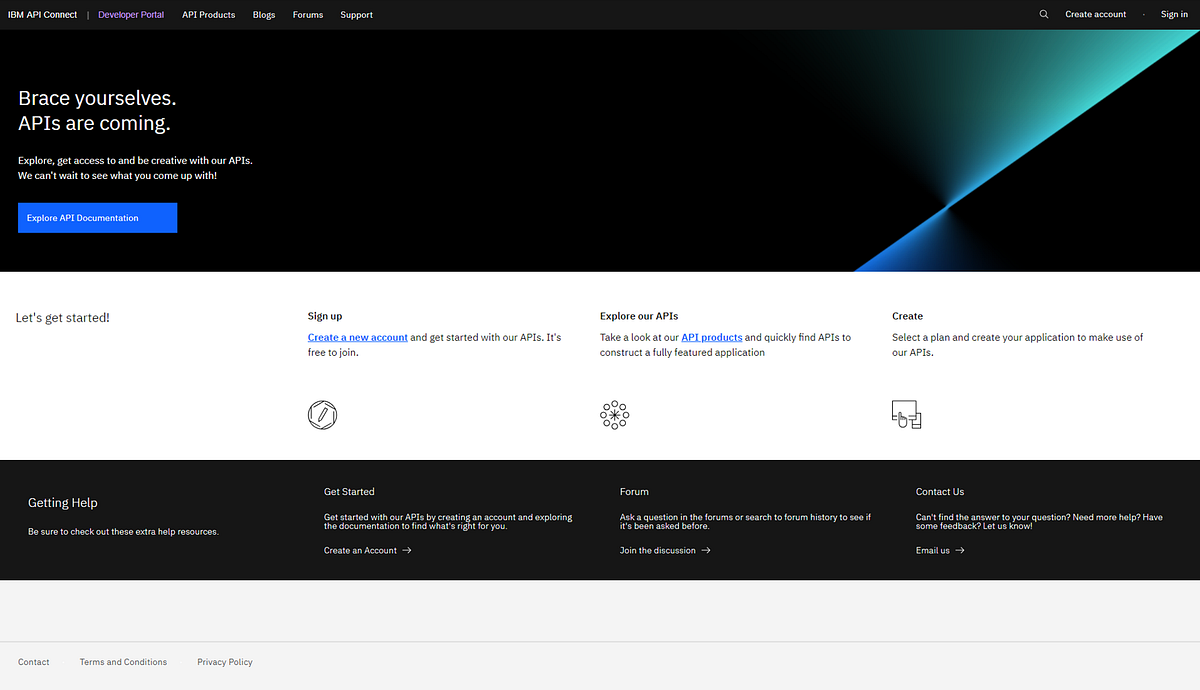The width and height of the screenshot is (1200, 690).
Task: Open the API Products navigation item
Action: (x=208, y=14)
